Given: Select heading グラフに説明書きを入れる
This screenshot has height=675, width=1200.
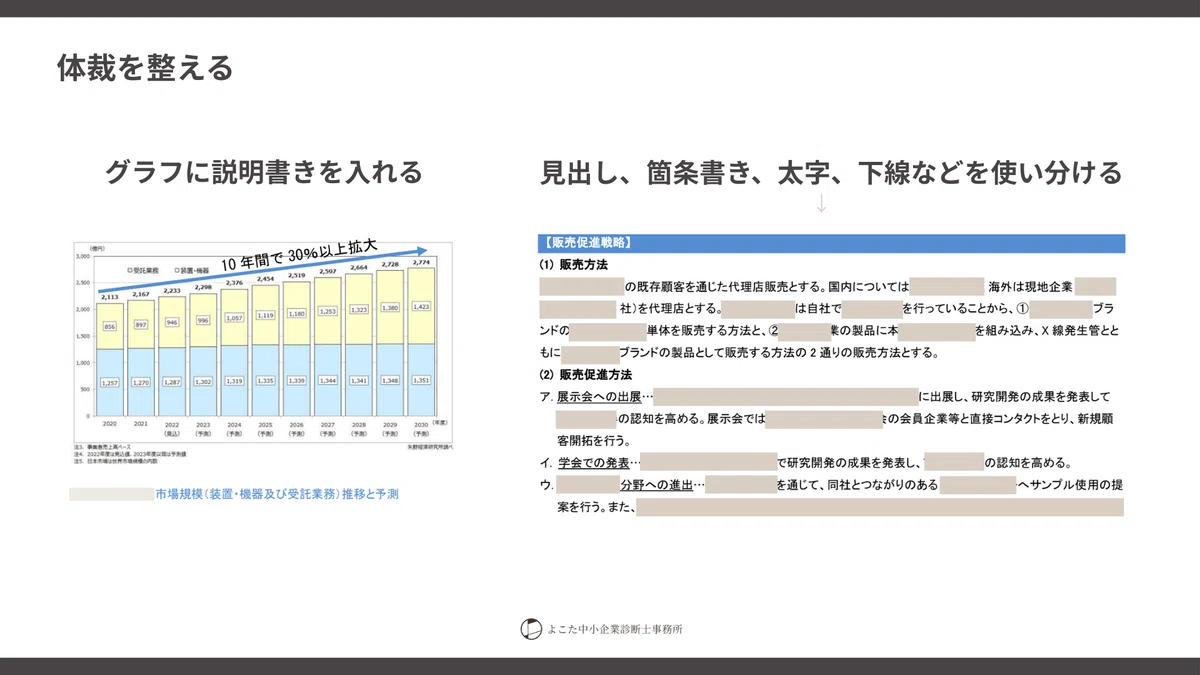Looking at the screenshot, I should point(263,172).
